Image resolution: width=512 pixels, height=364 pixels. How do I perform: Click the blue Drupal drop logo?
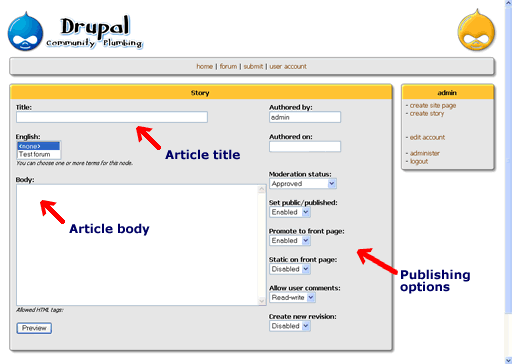click(25, 32)
